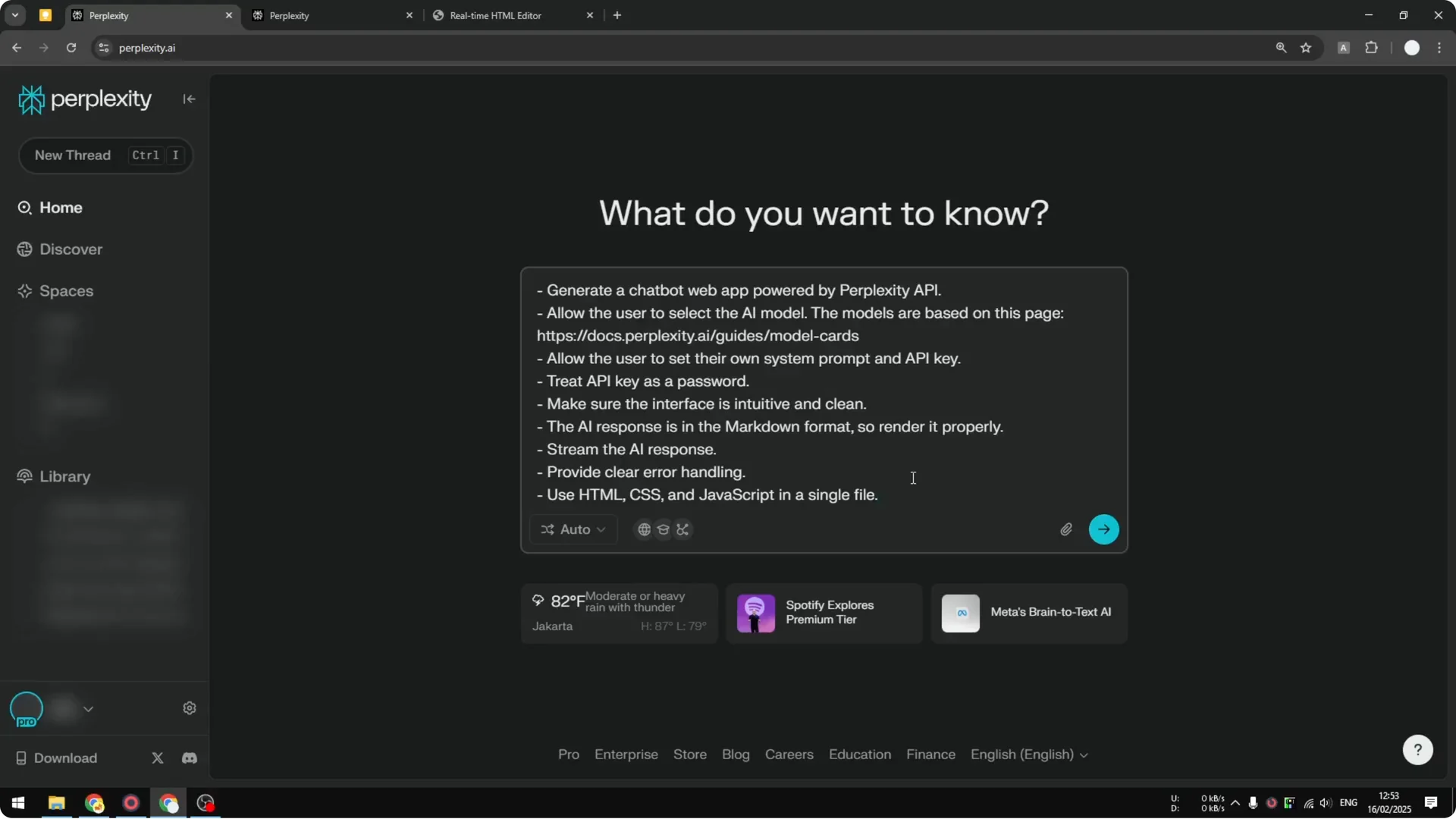
Task: Open the Home section in sidebar
Action: click(60, 207)
